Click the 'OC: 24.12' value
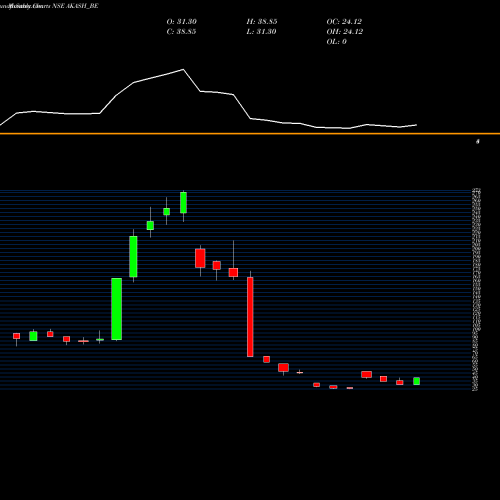This screenshot has width=500, height=500. coord(344,22)
